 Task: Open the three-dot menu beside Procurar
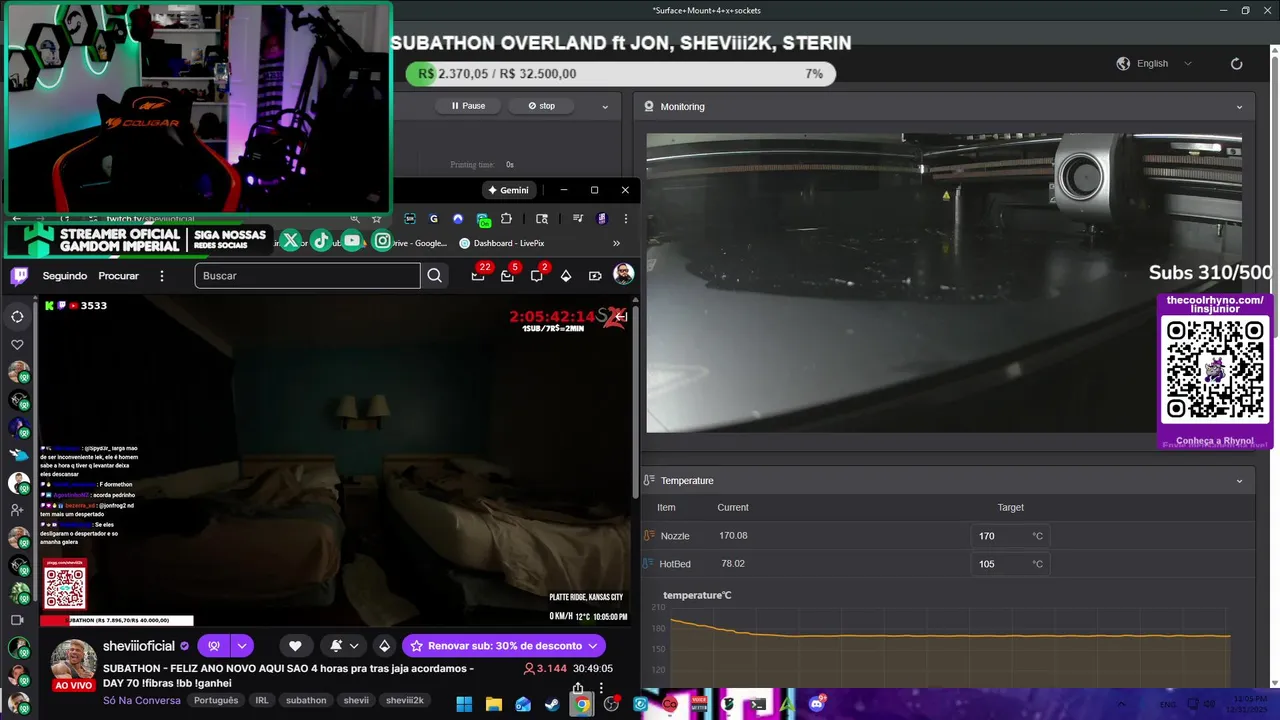coord(162,276)
